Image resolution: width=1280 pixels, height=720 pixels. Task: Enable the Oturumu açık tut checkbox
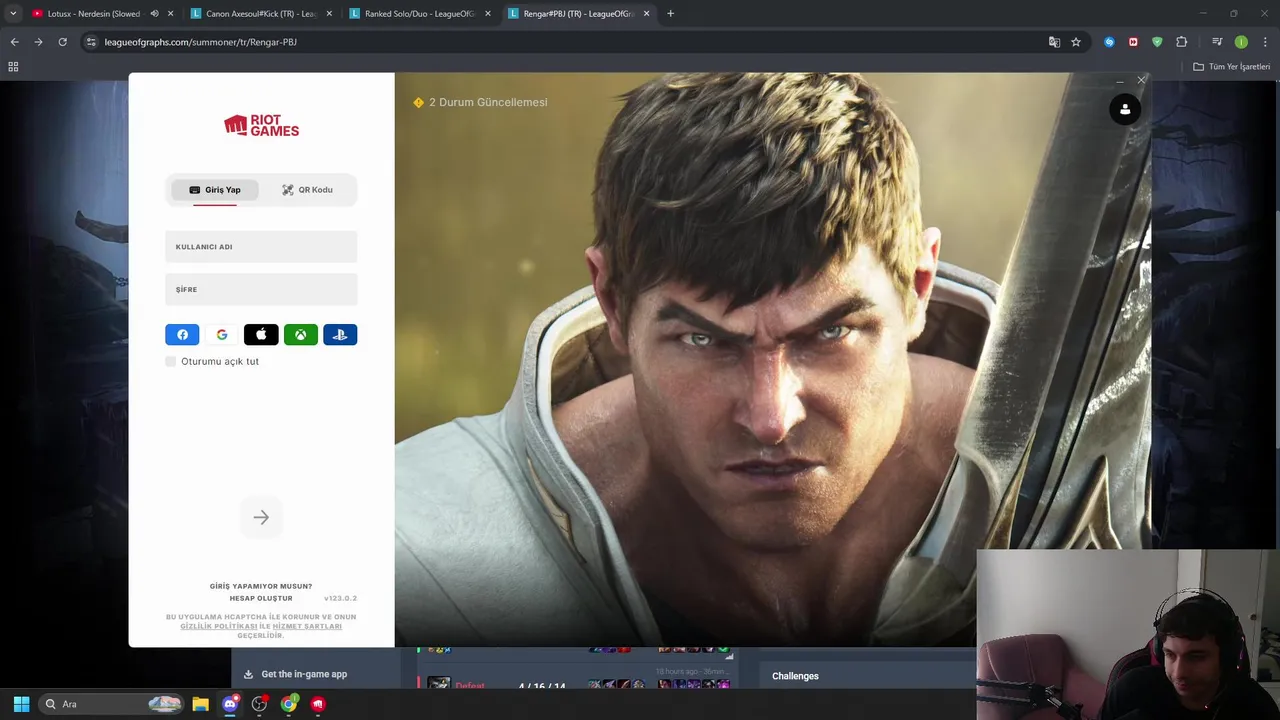point(171,361)
